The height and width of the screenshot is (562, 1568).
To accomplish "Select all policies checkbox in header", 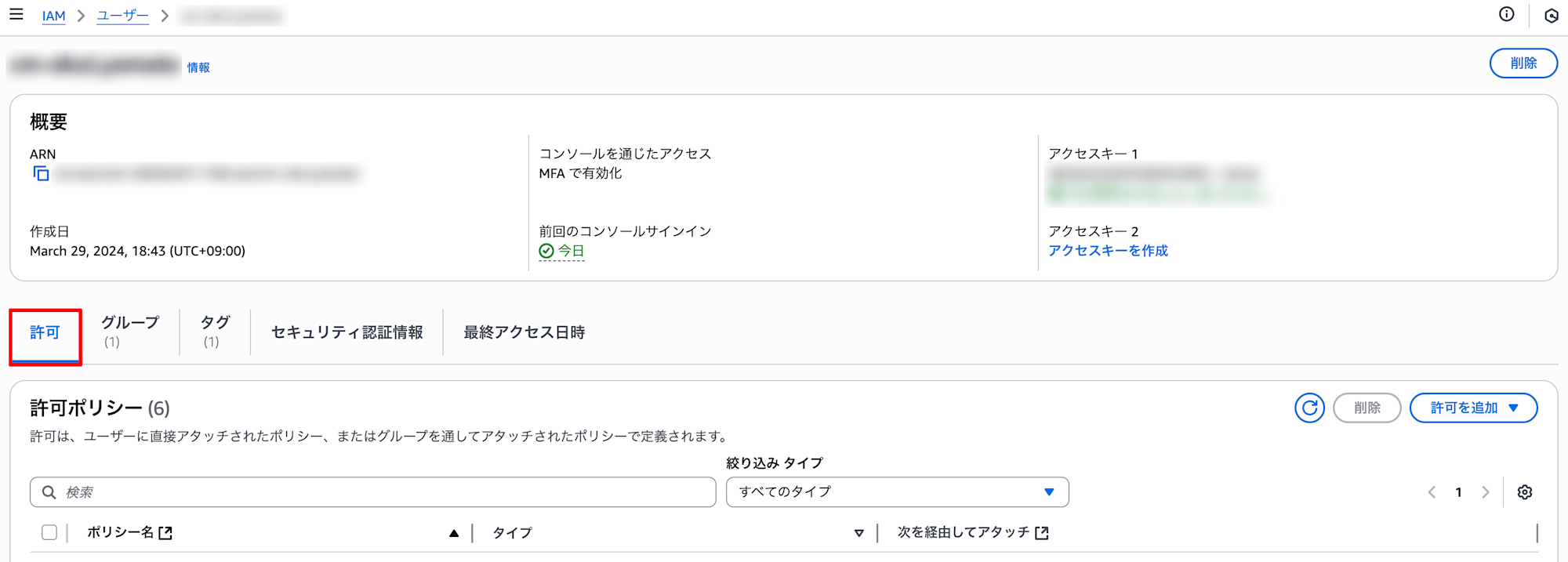I will coord(49,532).
